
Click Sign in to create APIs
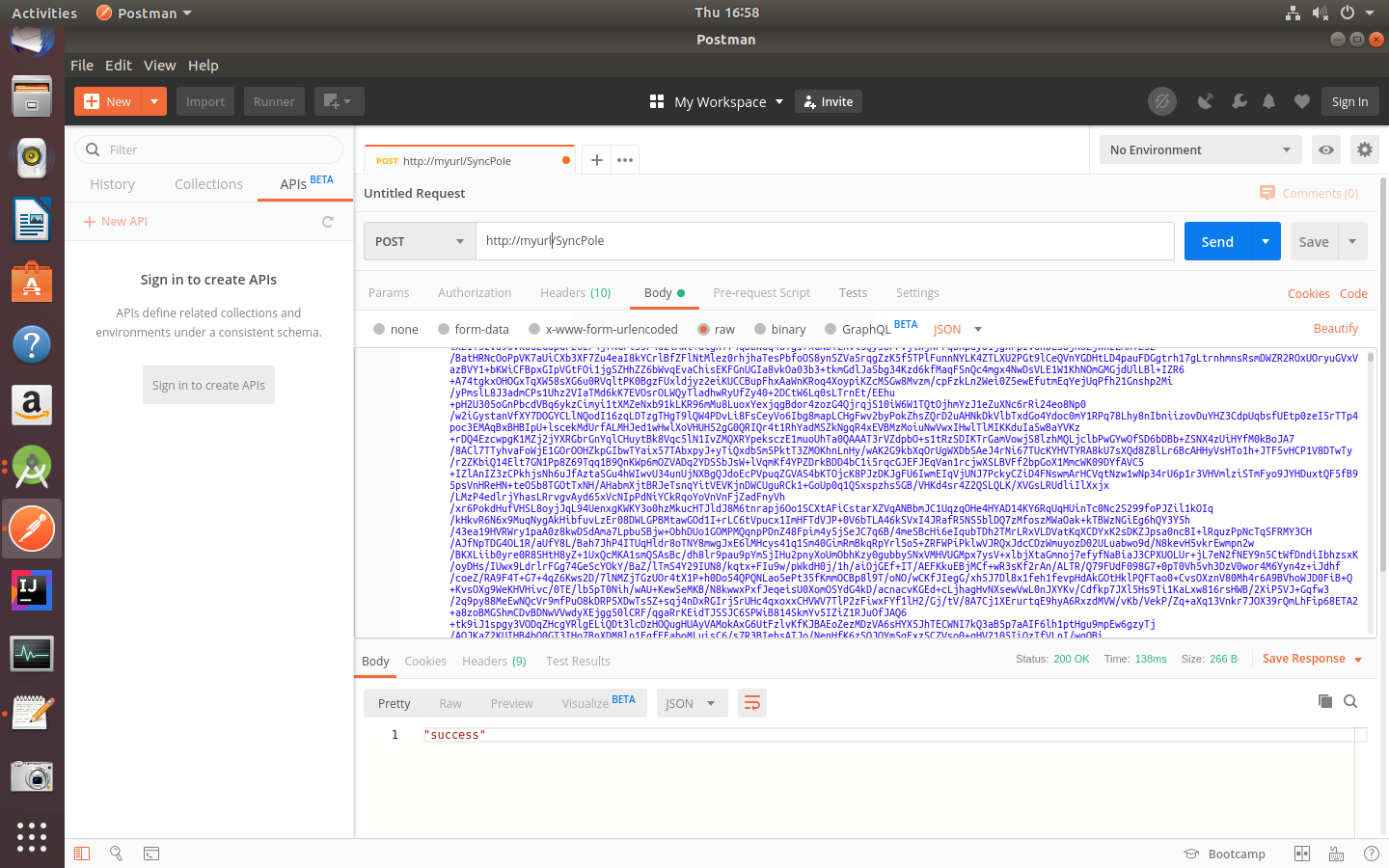[208, 385]
